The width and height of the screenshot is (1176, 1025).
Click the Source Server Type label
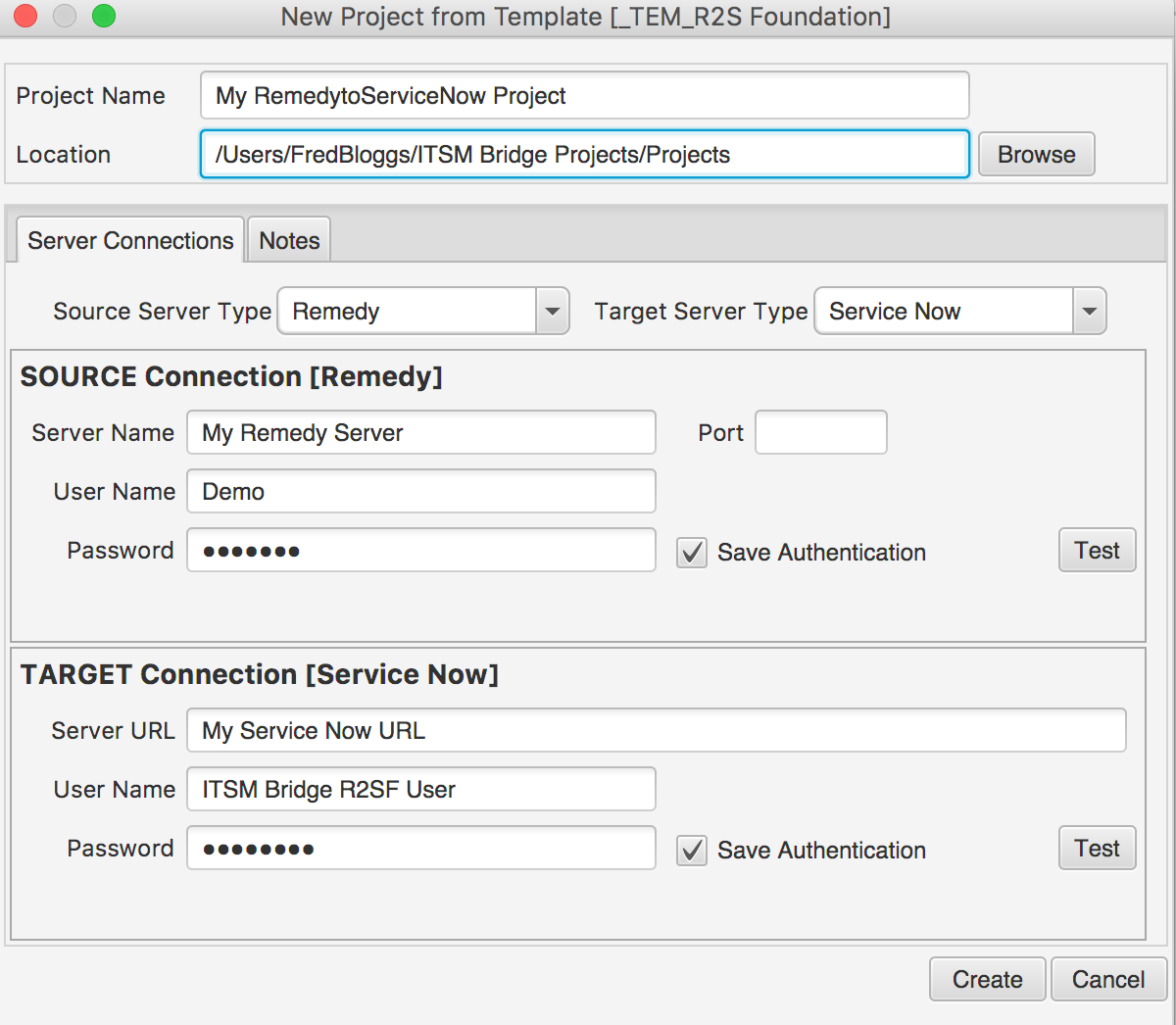162,311
